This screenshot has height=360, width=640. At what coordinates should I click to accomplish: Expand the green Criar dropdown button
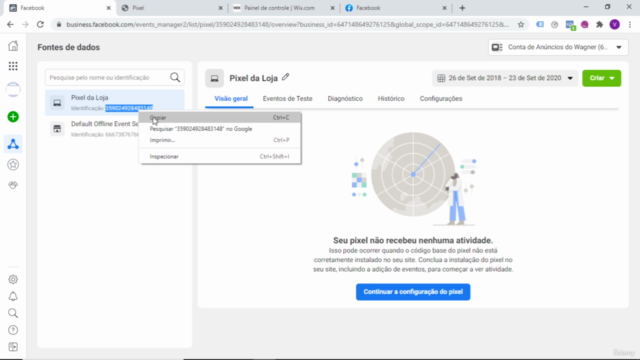point(602,78)
